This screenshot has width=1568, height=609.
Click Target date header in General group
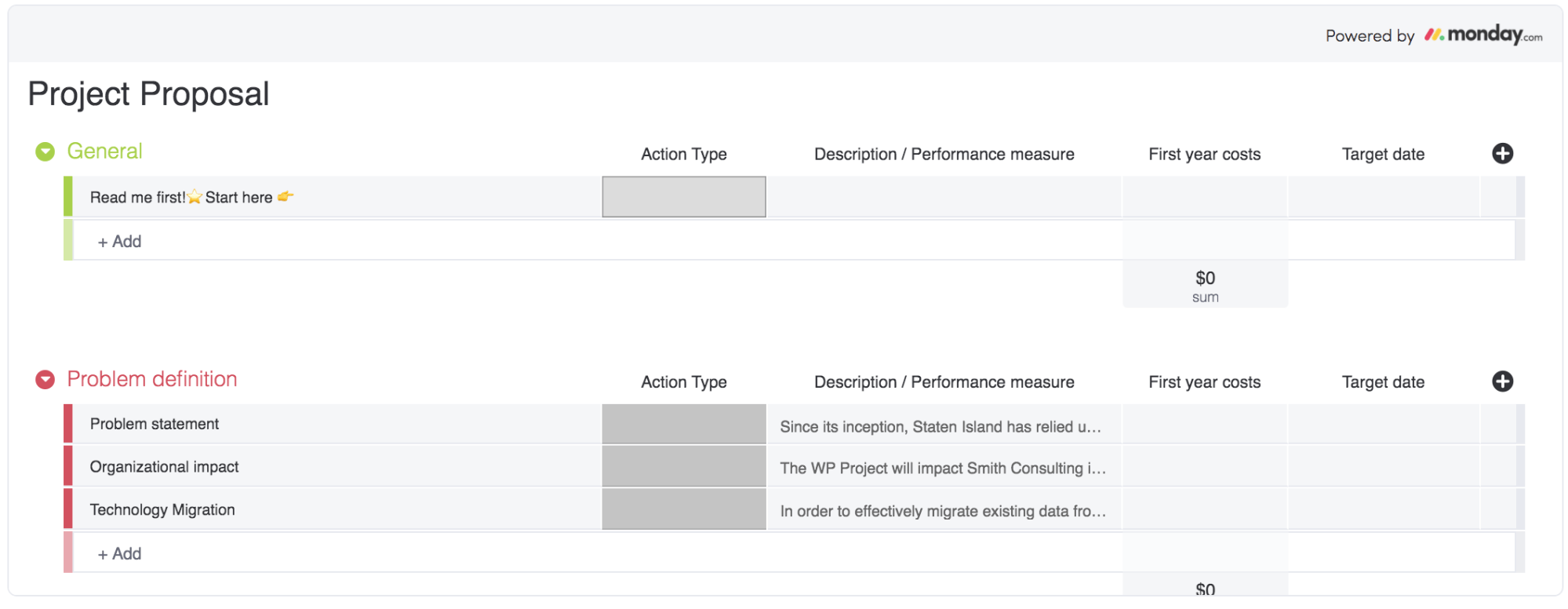tap(1383, 154)
